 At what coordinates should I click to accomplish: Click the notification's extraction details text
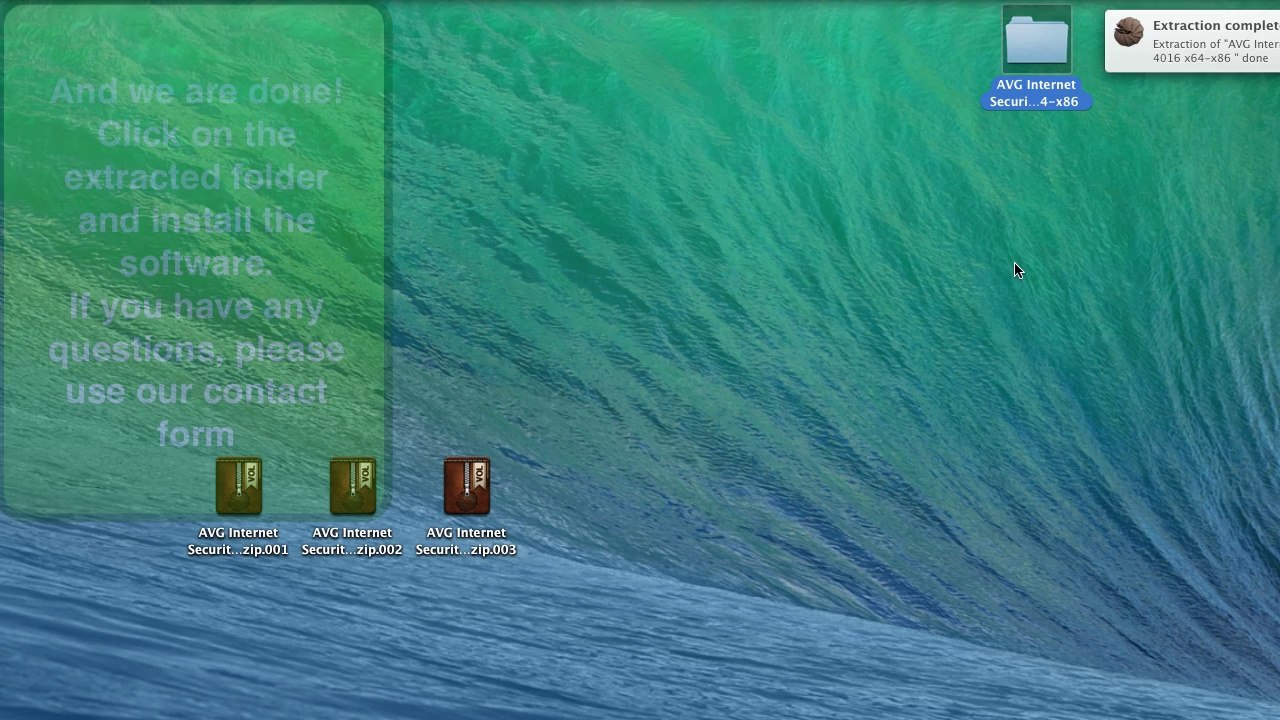1215,51
